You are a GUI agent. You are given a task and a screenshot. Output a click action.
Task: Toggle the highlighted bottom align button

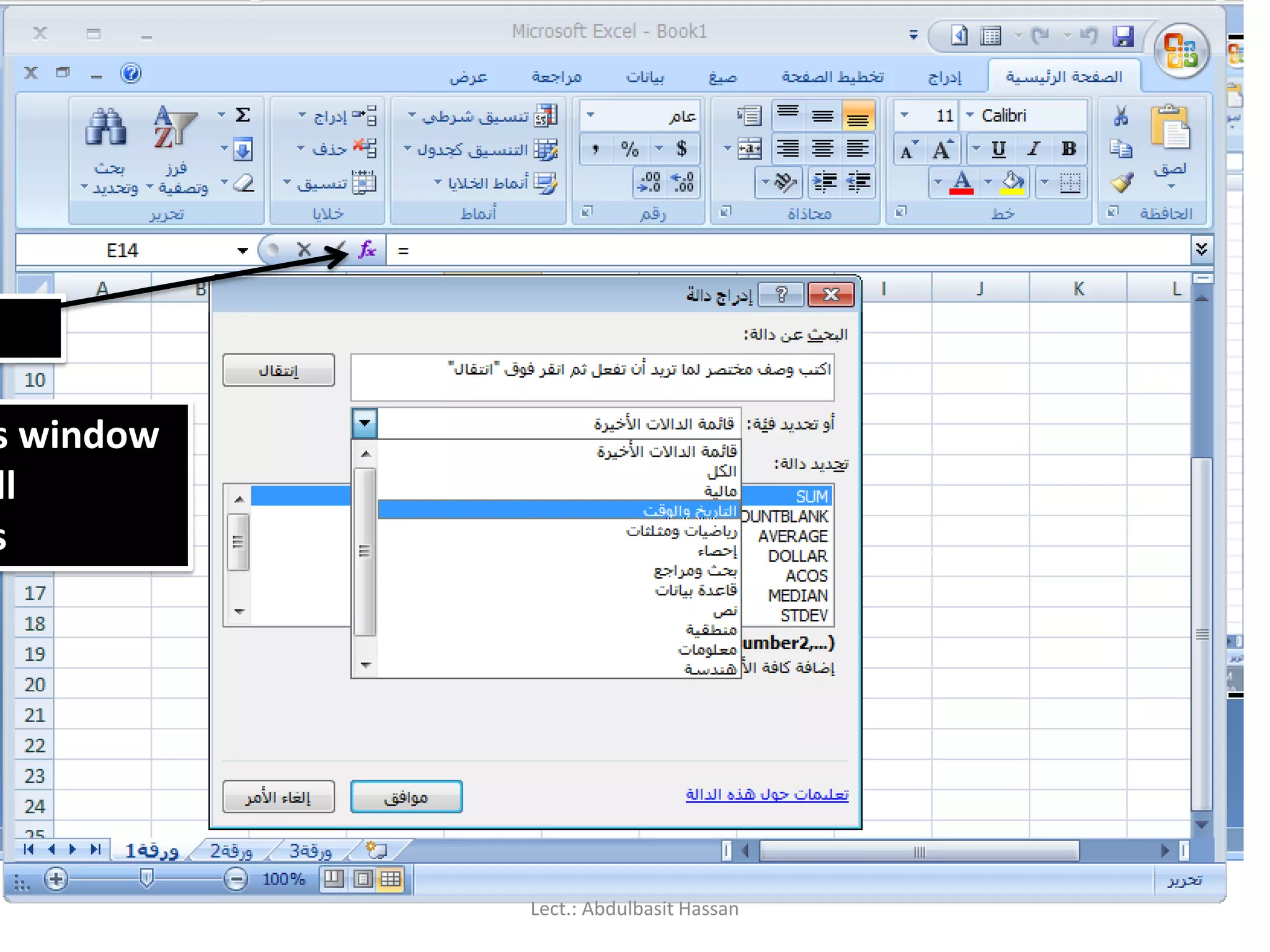(858, 116)
